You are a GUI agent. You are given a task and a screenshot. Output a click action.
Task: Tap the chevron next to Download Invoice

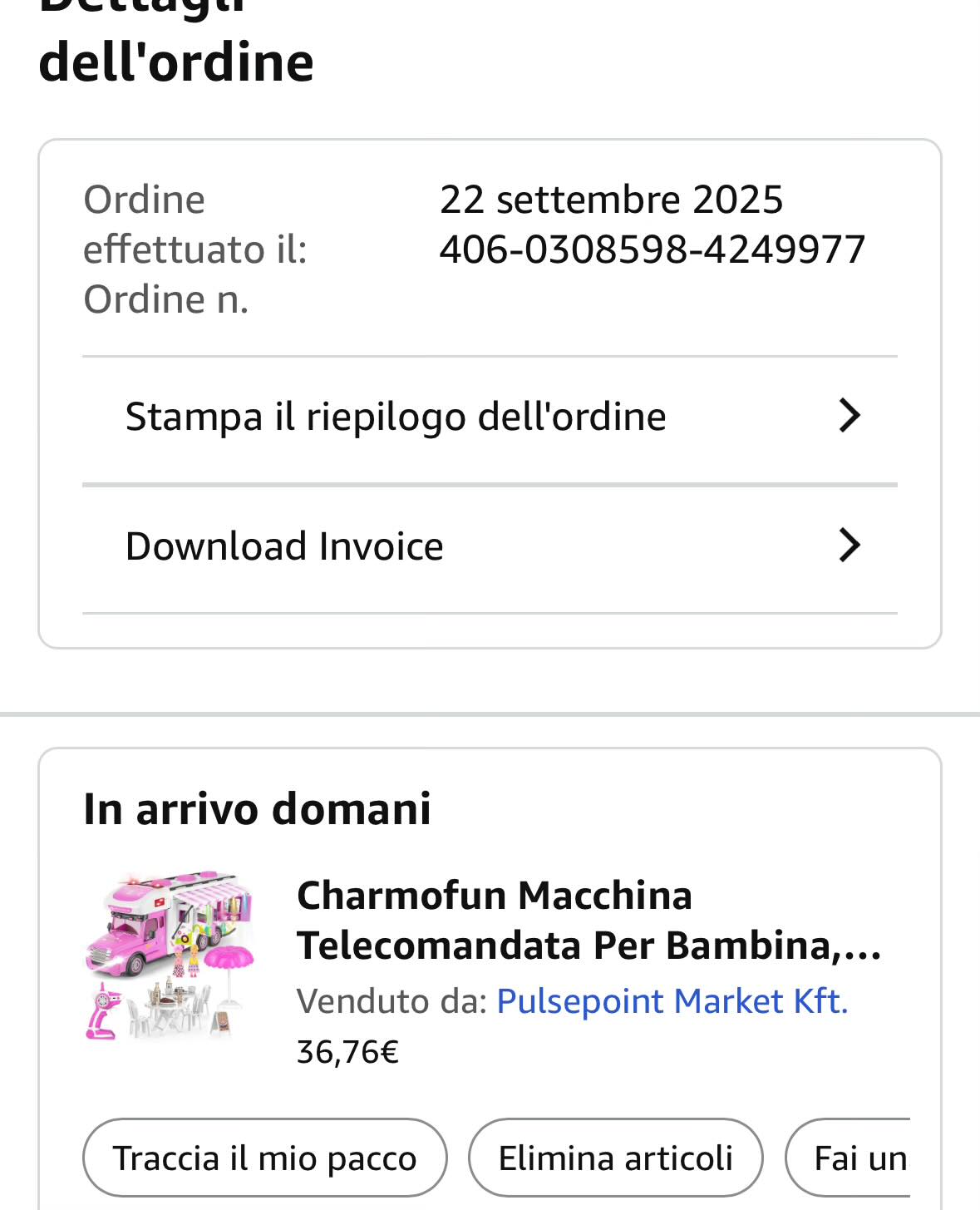point(849,546)
